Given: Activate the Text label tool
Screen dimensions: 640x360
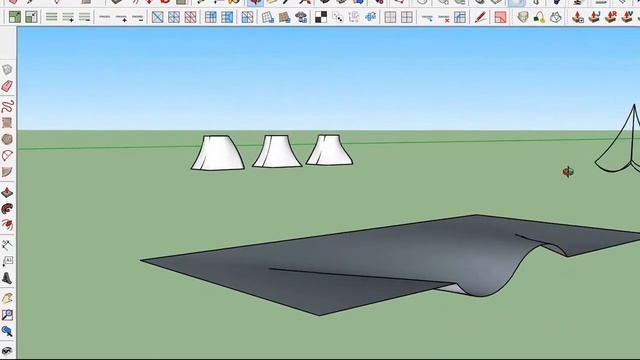Looking at the screenshot, I should (7, 261).
